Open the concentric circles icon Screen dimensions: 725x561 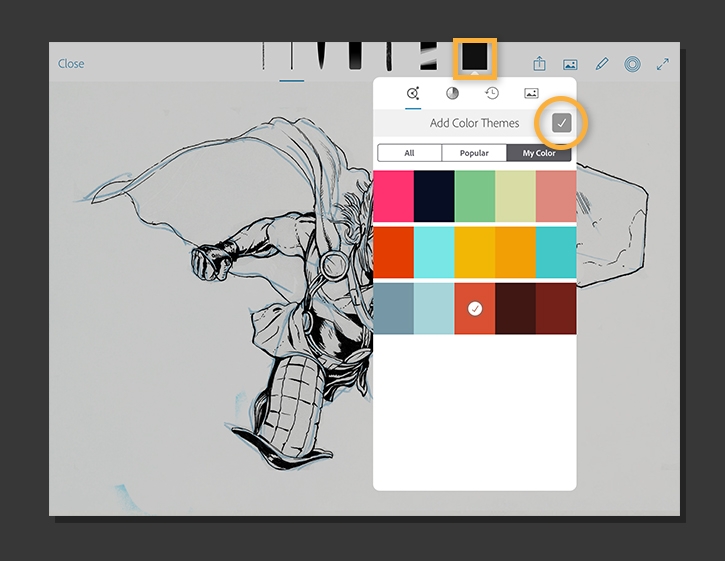[632, 64]
